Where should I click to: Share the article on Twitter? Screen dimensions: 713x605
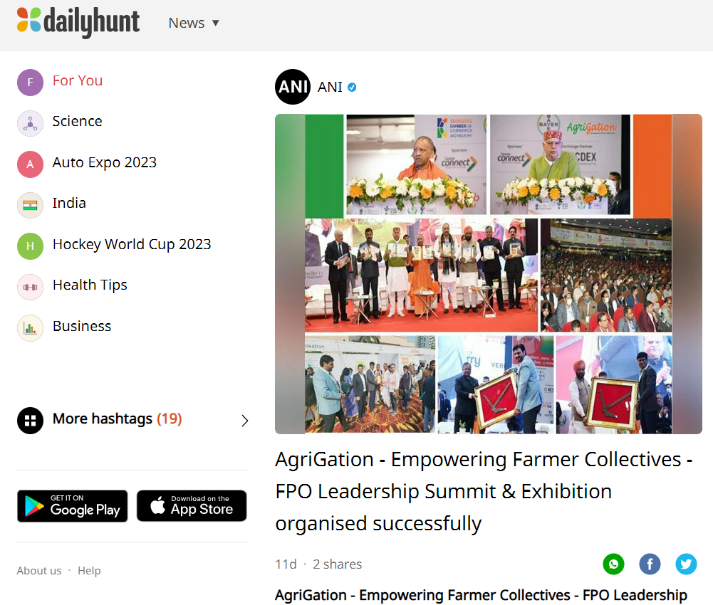coord(686,564)
